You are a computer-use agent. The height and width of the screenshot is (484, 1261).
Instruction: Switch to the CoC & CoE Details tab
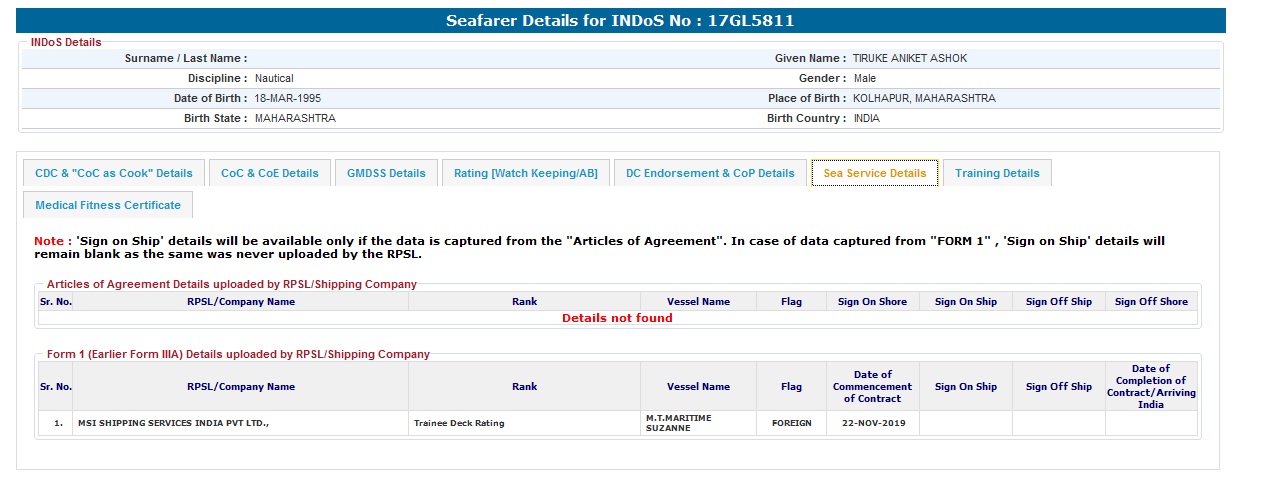coord(269,173)
